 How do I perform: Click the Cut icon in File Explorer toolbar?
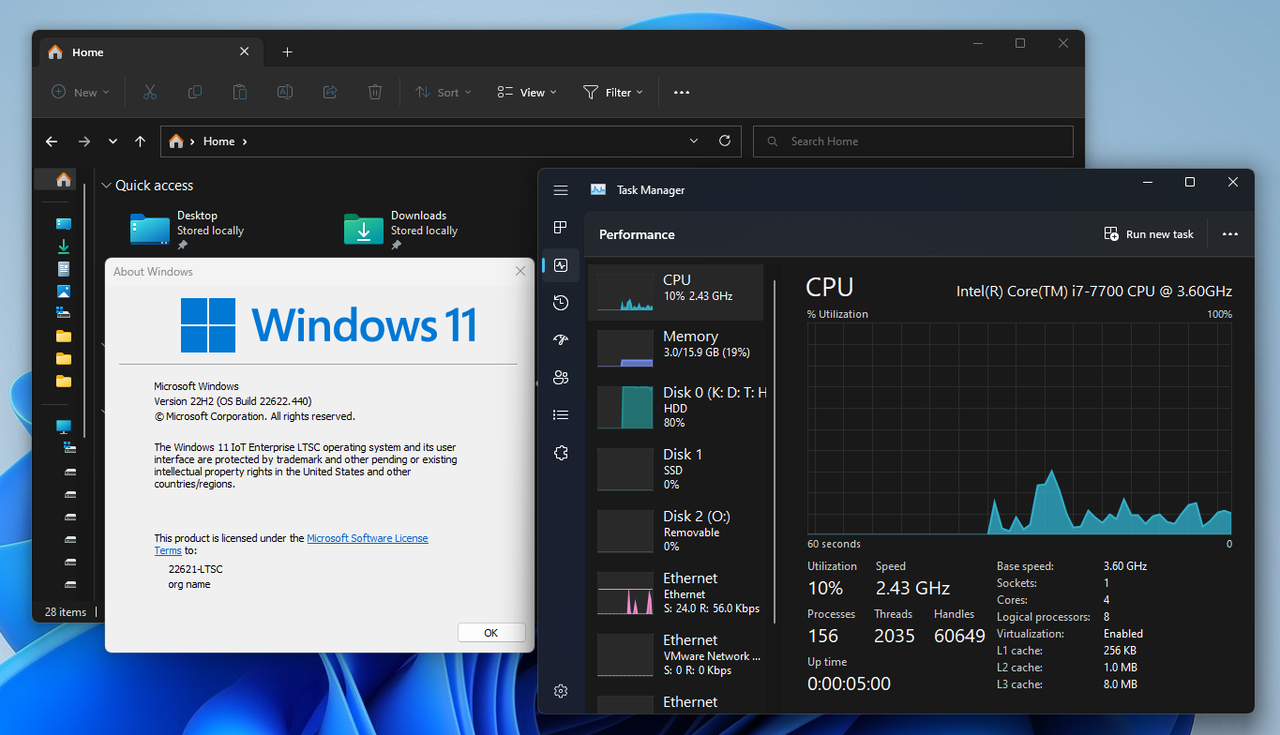[150, 92]
